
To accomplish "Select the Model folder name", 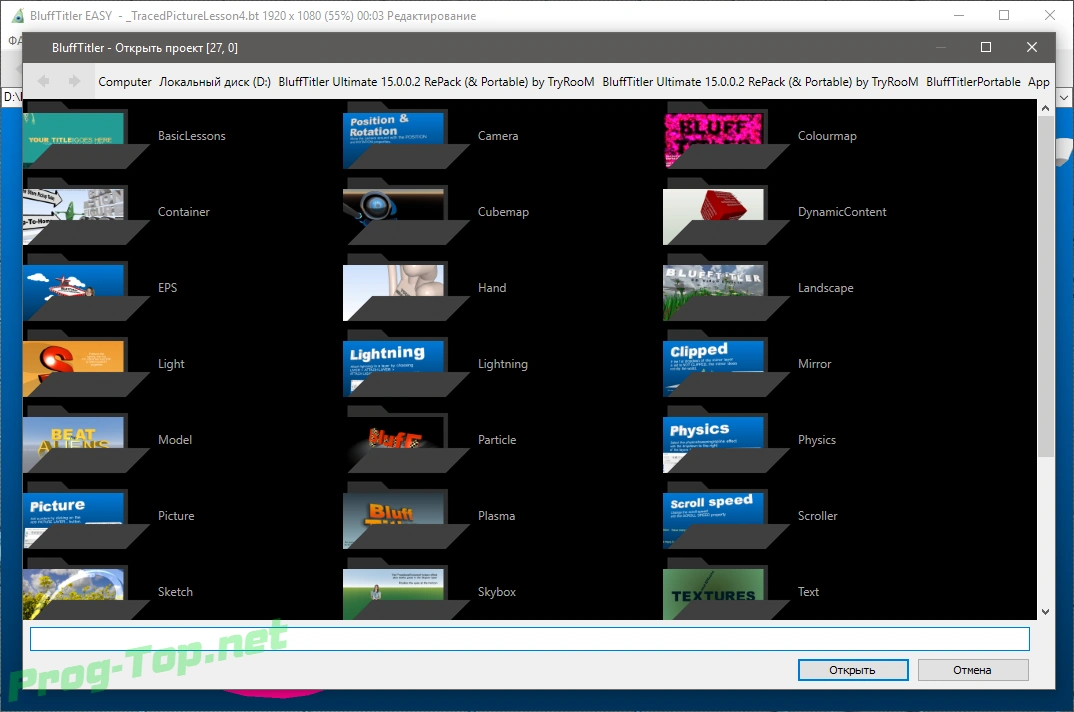I will click(175, 440).
